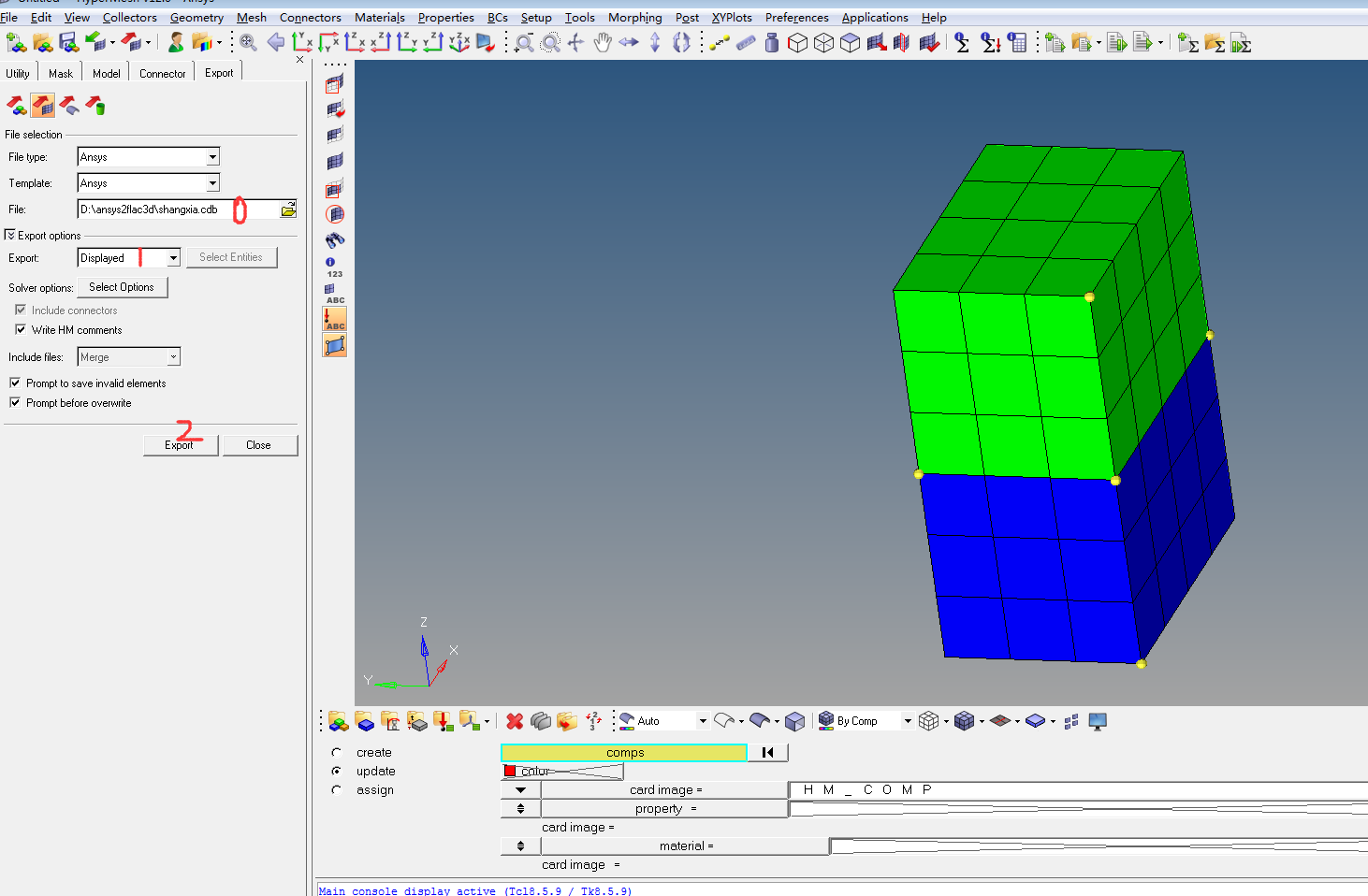The image size is (1368, 896).
Task: Click the red X Delete icon
Action: (x=515, y=721)
